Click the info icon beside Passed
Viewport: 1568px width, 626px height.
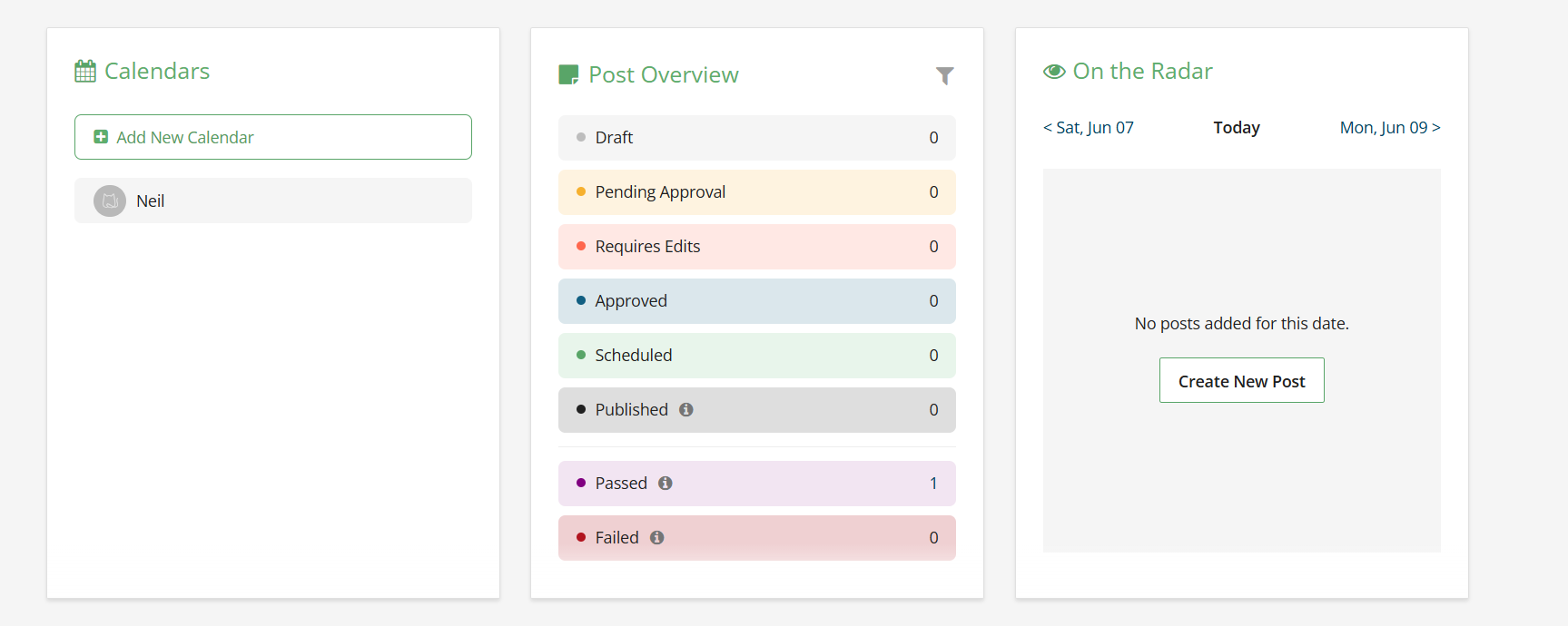click(666, 484)
